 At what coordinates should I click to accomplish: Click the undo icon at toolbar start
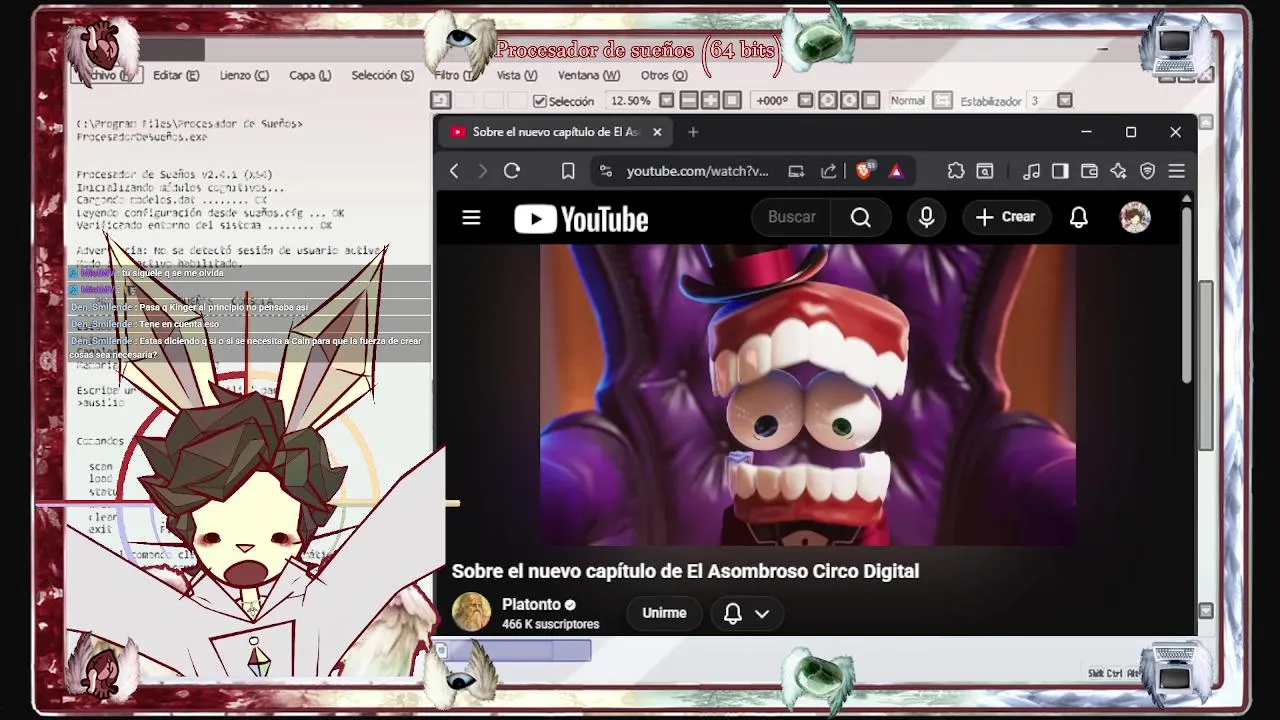coord(441,101)
